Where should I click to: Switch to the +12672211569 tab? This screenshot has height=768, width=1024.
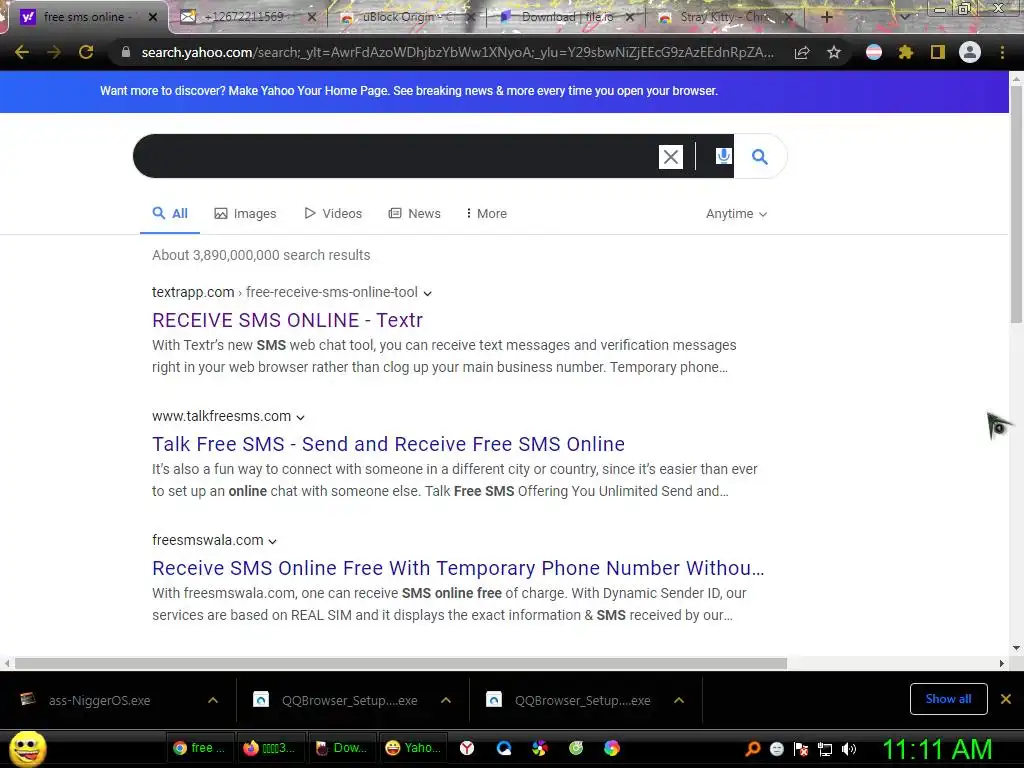tap(249, 17)
